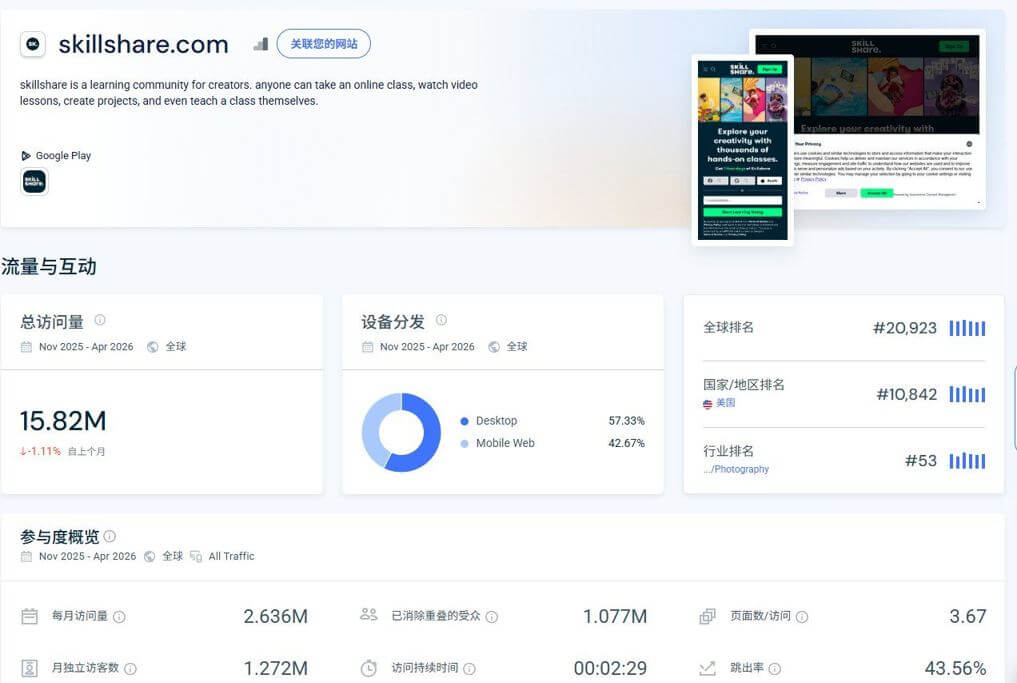Click the 已消除重叠的受众 people icon
The height and width of the screenshot is (683, 1017).
click(368, 614)
